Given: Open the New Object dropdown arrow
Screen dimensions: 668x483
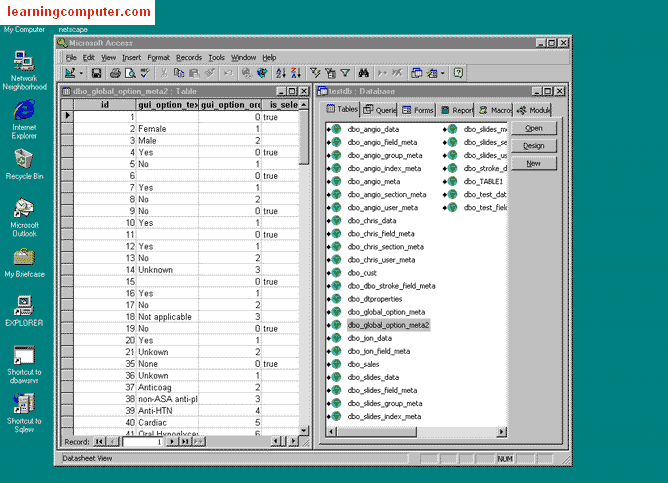Looking at the screenshot, I should (443, 73).
